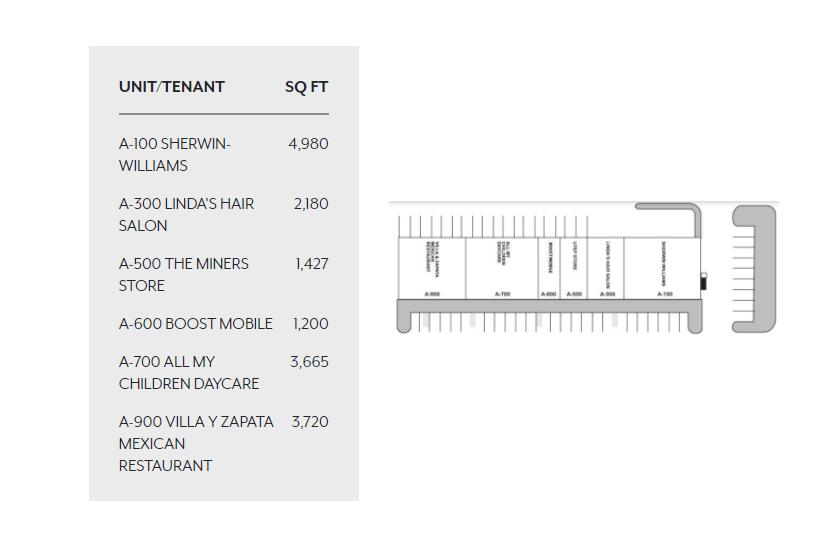The image size is (830, 535).
Task: Click the 2,180 square footage value
Action: [x=311, y=204]
